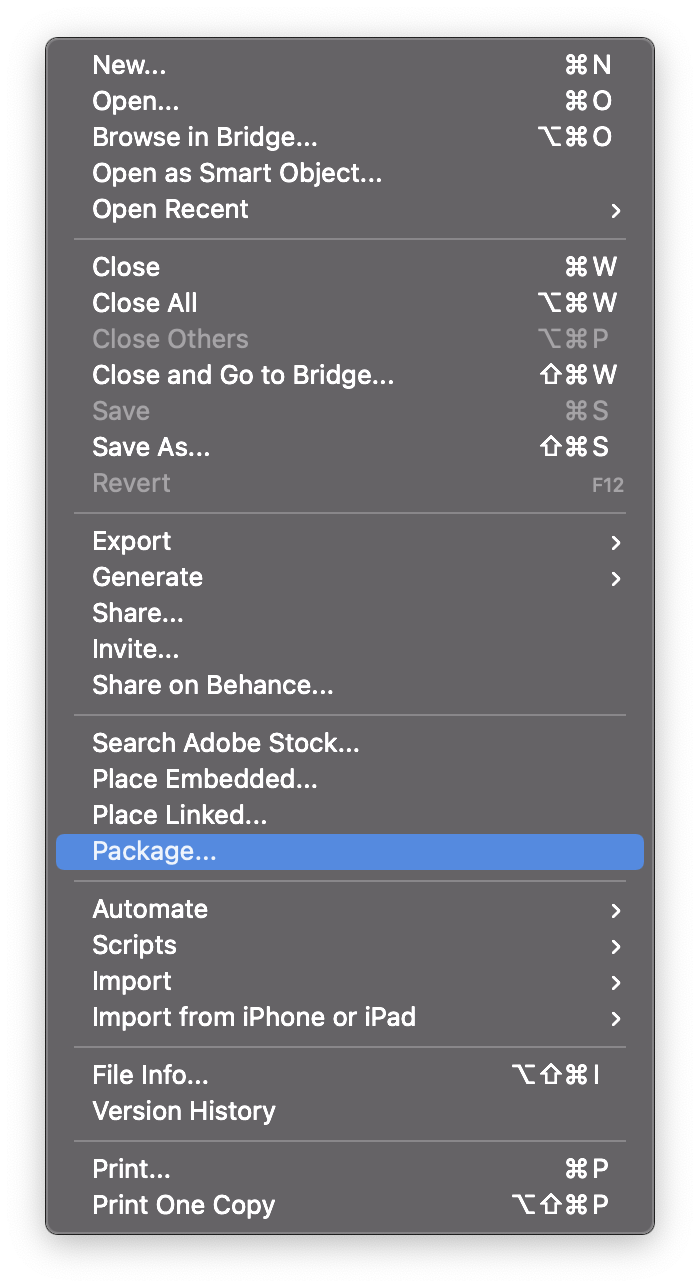The image size is (700, 1288).
Task: Choose Open as Smart Object...
Action: point(237,173)
